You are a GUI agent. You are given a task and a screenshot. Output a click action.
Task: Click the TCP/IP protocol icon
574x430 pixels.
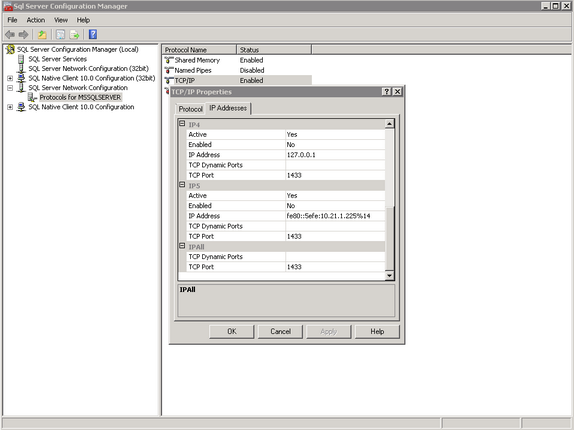(x=168, y=80)
